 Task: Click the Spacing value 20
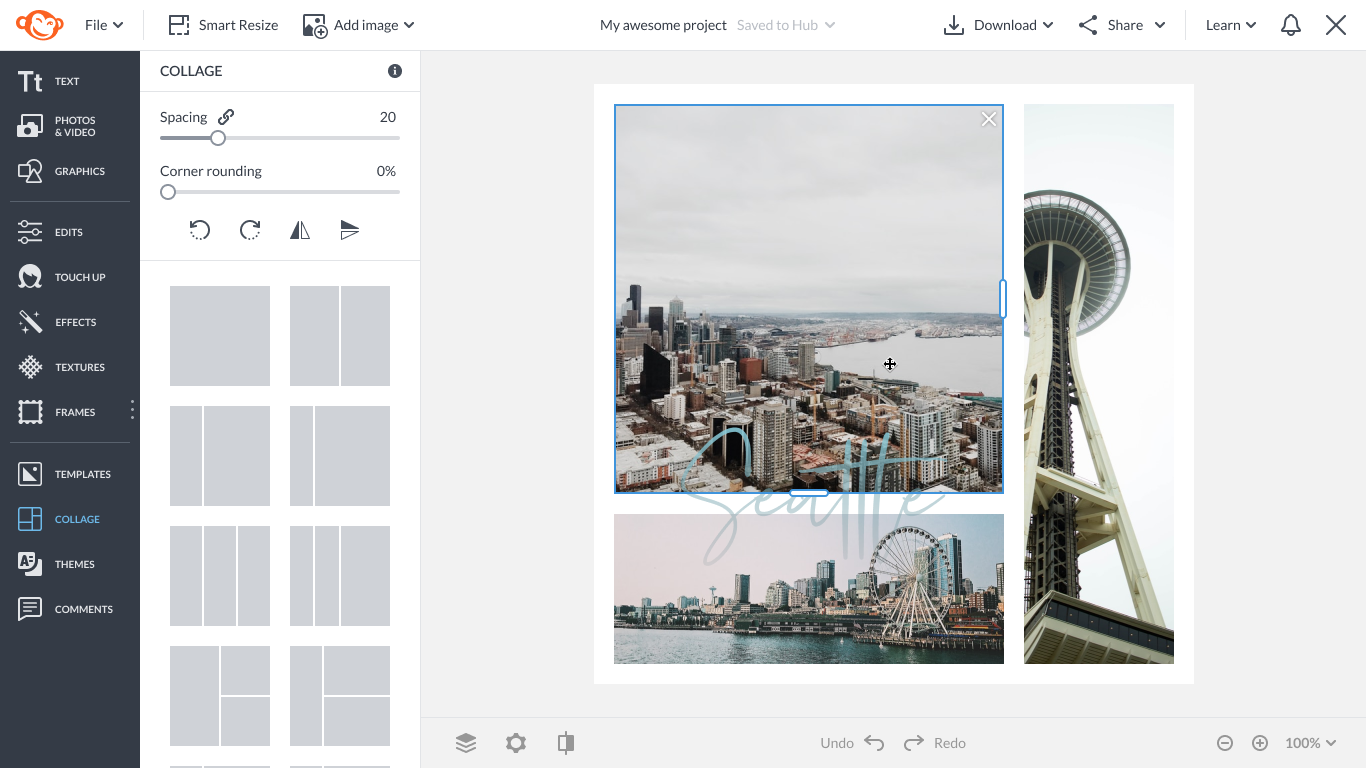point(388,117)
